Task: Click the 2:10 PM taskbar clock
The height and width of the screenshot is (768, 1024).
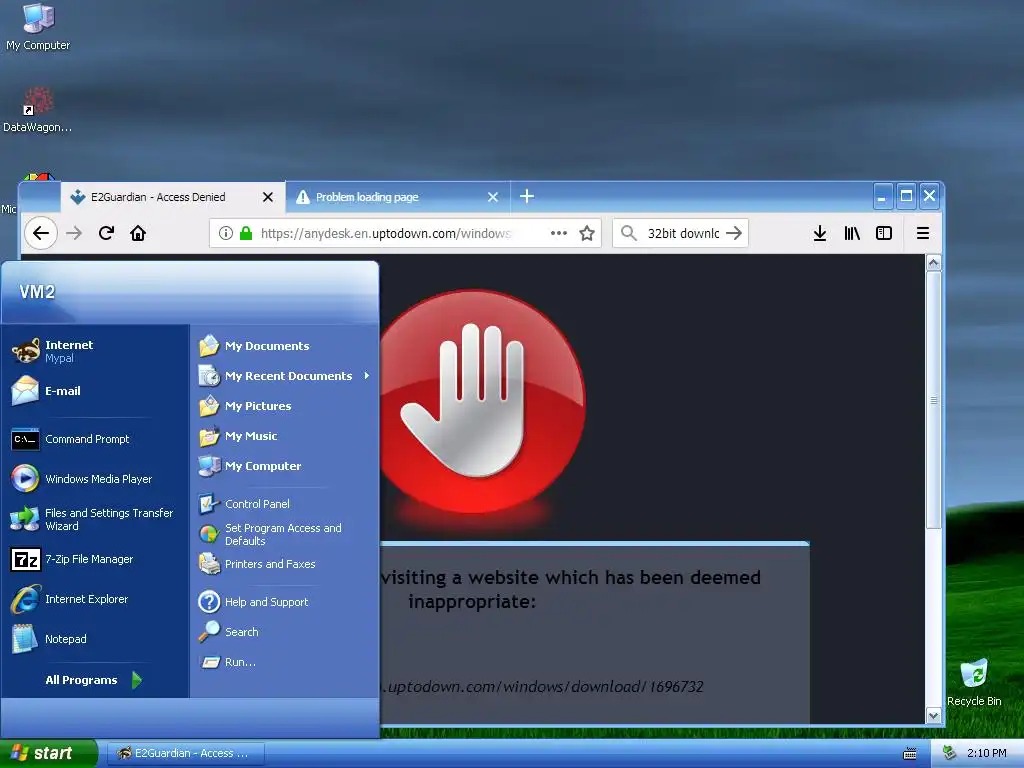Action: 987,753
